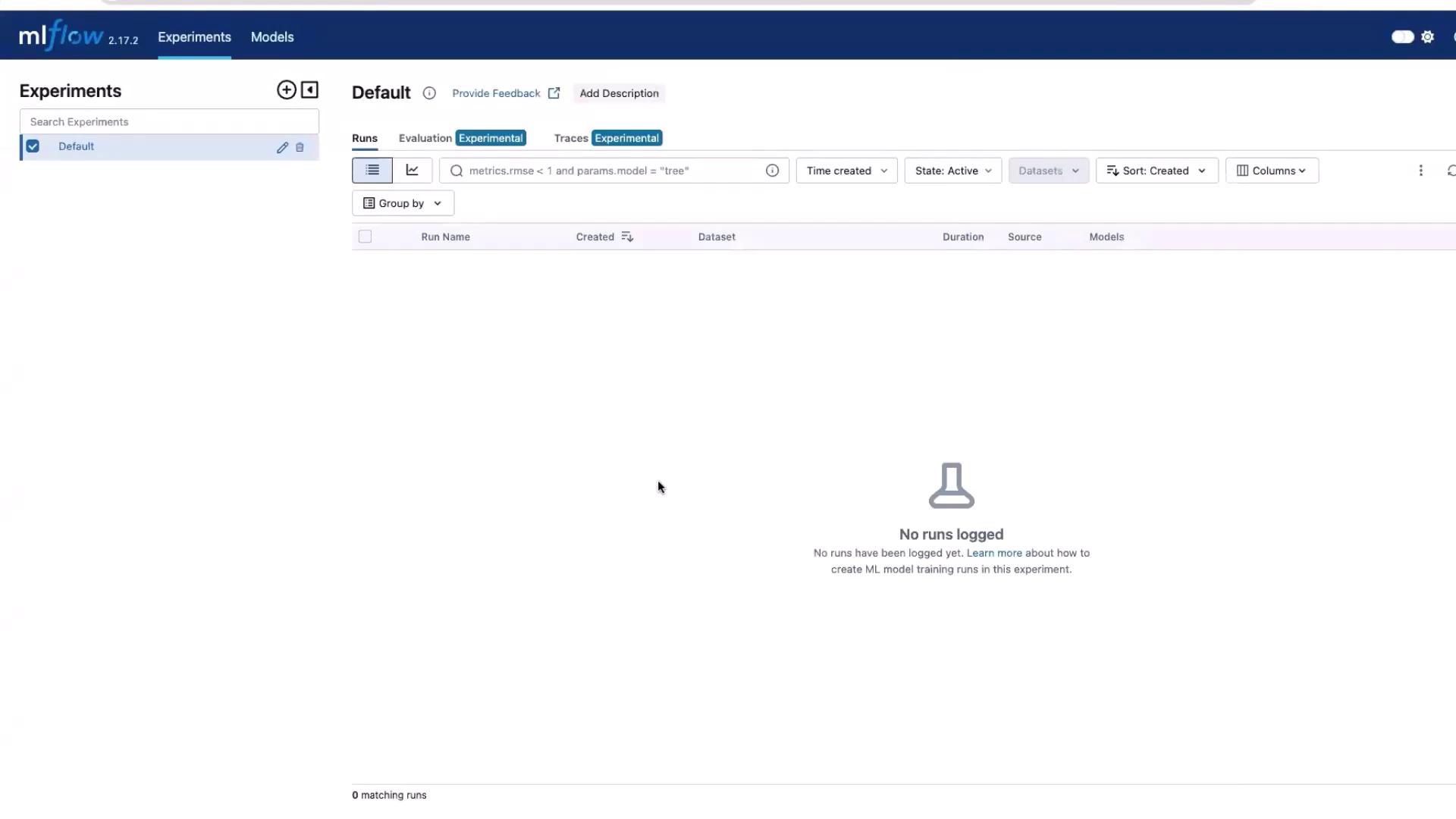1456x819 pixels.
Task: Check the select-all runs checkbox
Action: [365, 237]
